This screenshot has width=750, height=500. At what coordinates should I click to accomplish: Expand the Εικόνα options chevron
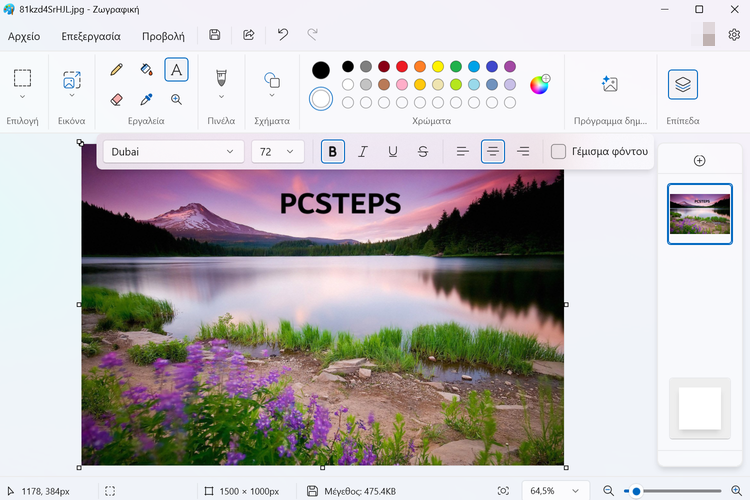point(72,95)
